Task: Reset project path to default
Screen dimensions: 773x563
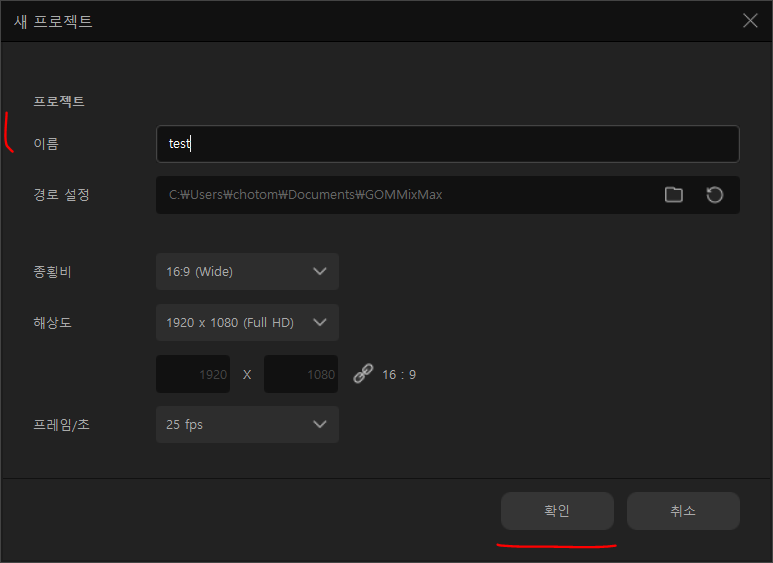Action: (x=714, y=195)
